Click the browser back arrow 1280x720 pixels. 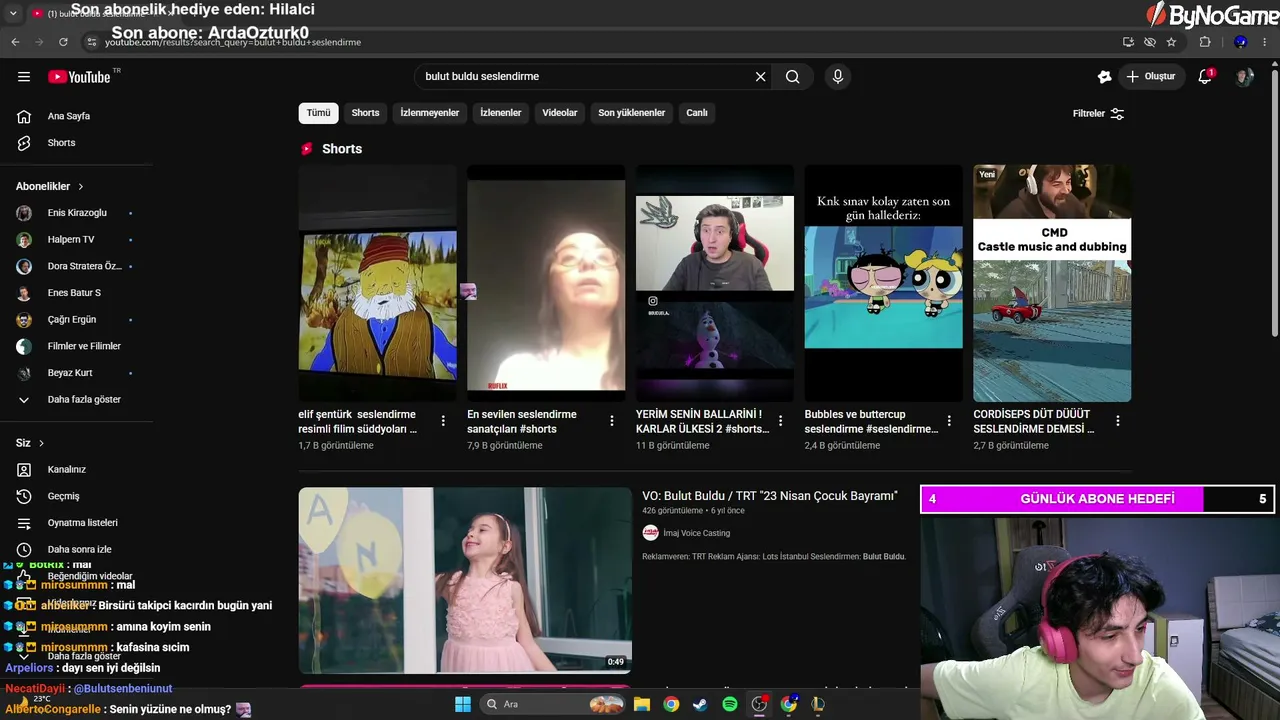coord(15,42)
